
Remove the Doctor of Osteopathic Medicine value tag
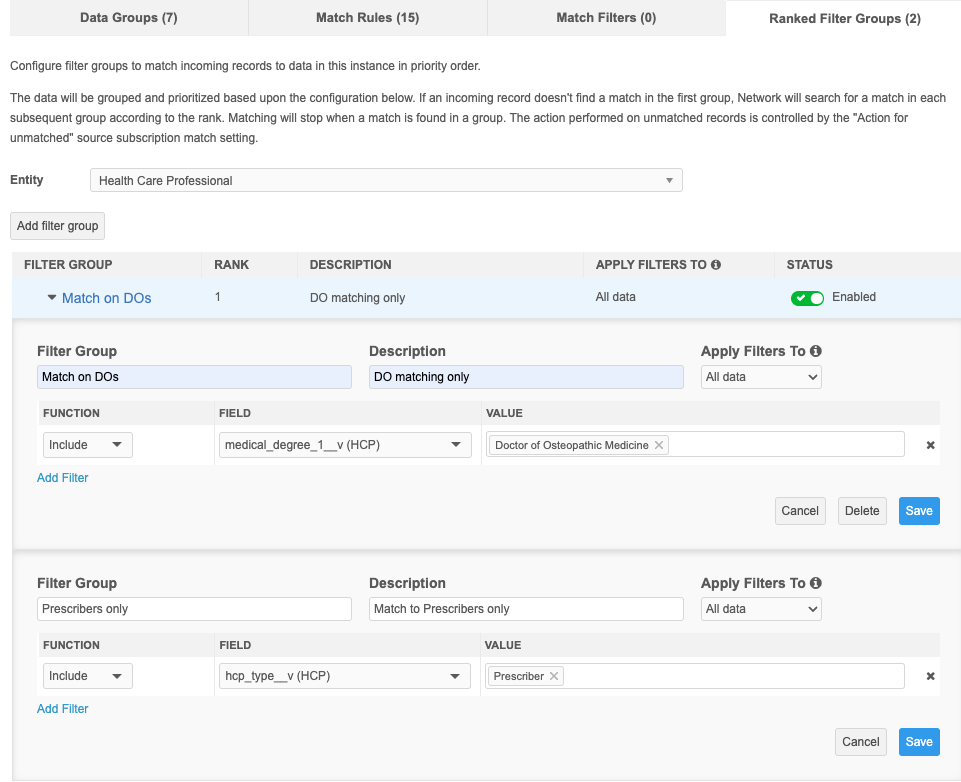click(x=659, y=445)
